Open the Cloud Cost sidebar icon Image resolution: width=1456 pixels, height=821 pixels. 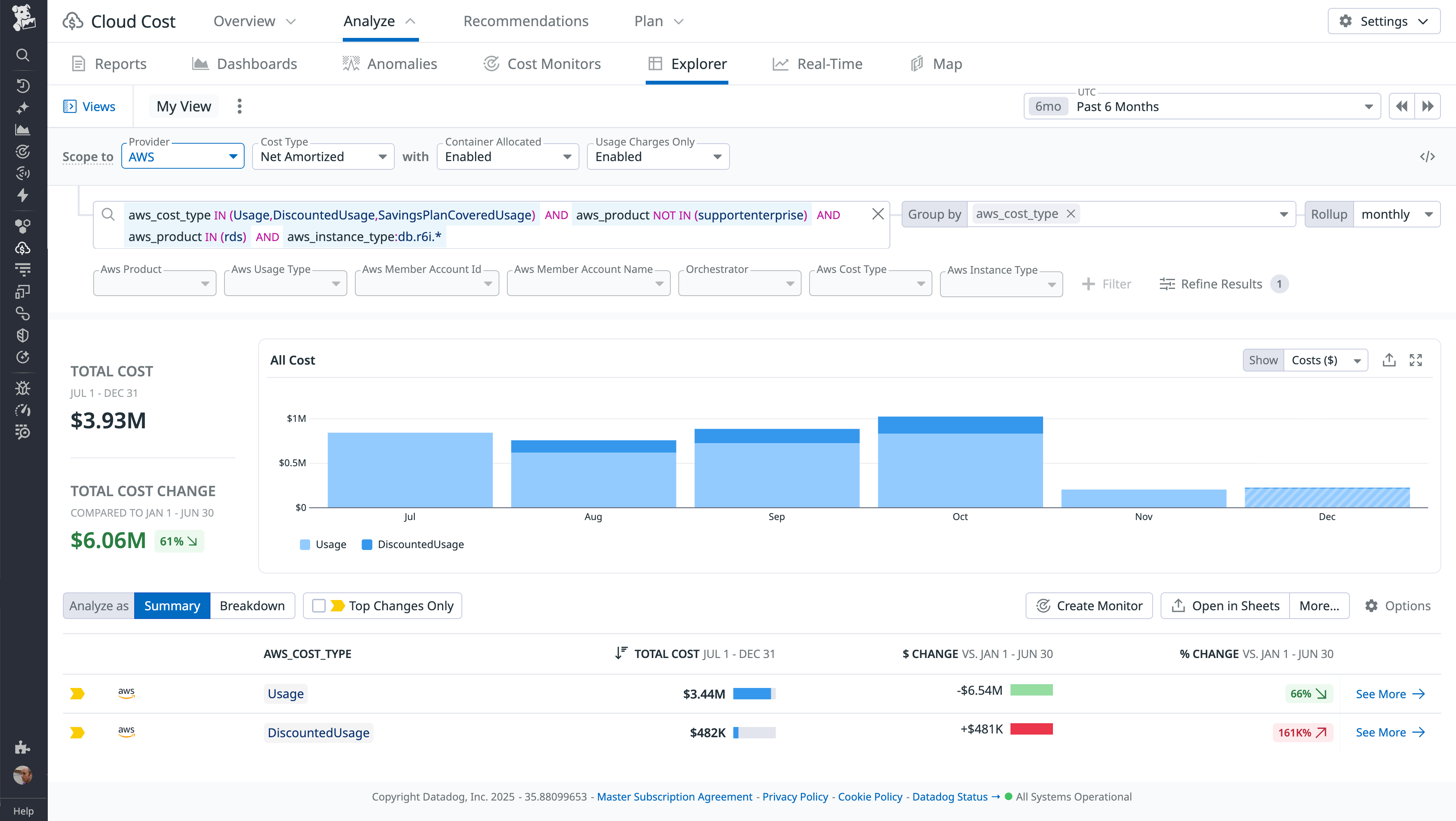23,248
